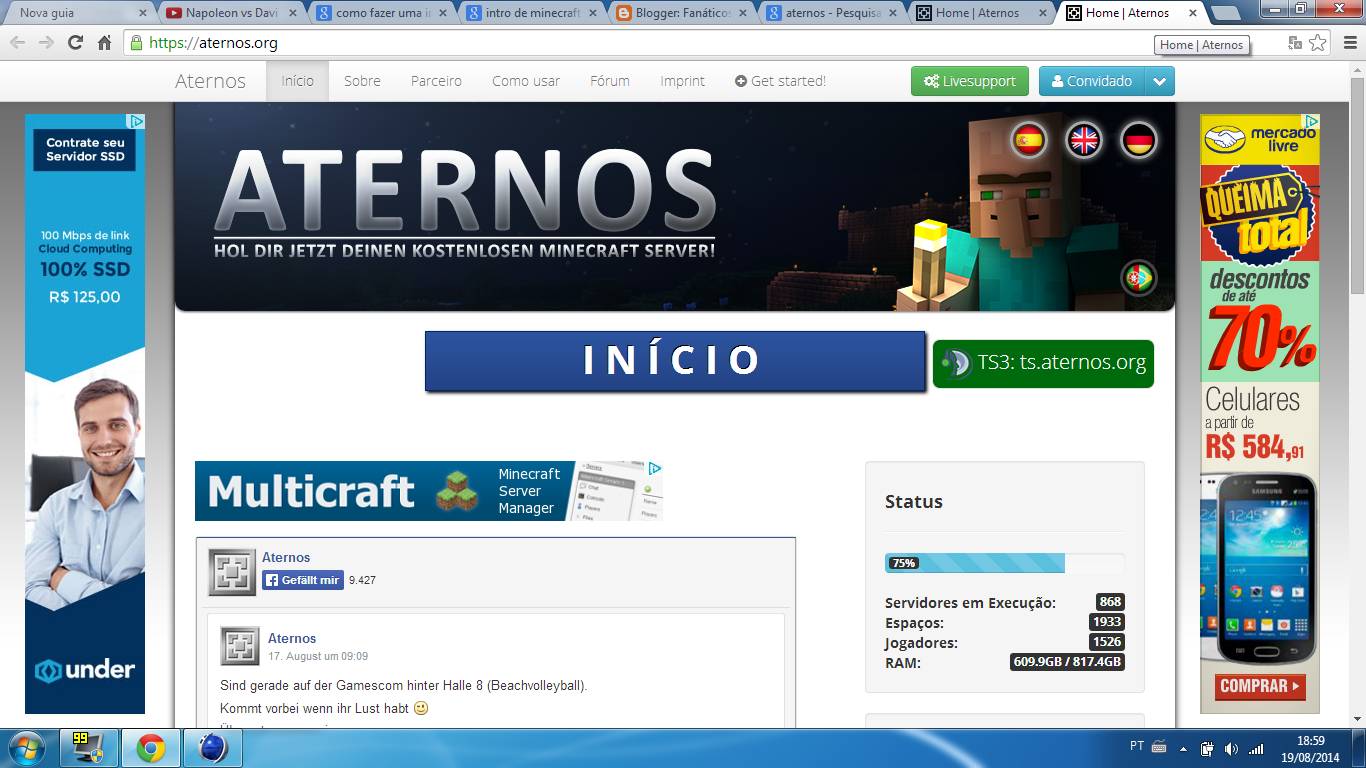The image size is (1366, 768).
Task: Go back with the browser back arrow
Action: (x=17, y=43)
